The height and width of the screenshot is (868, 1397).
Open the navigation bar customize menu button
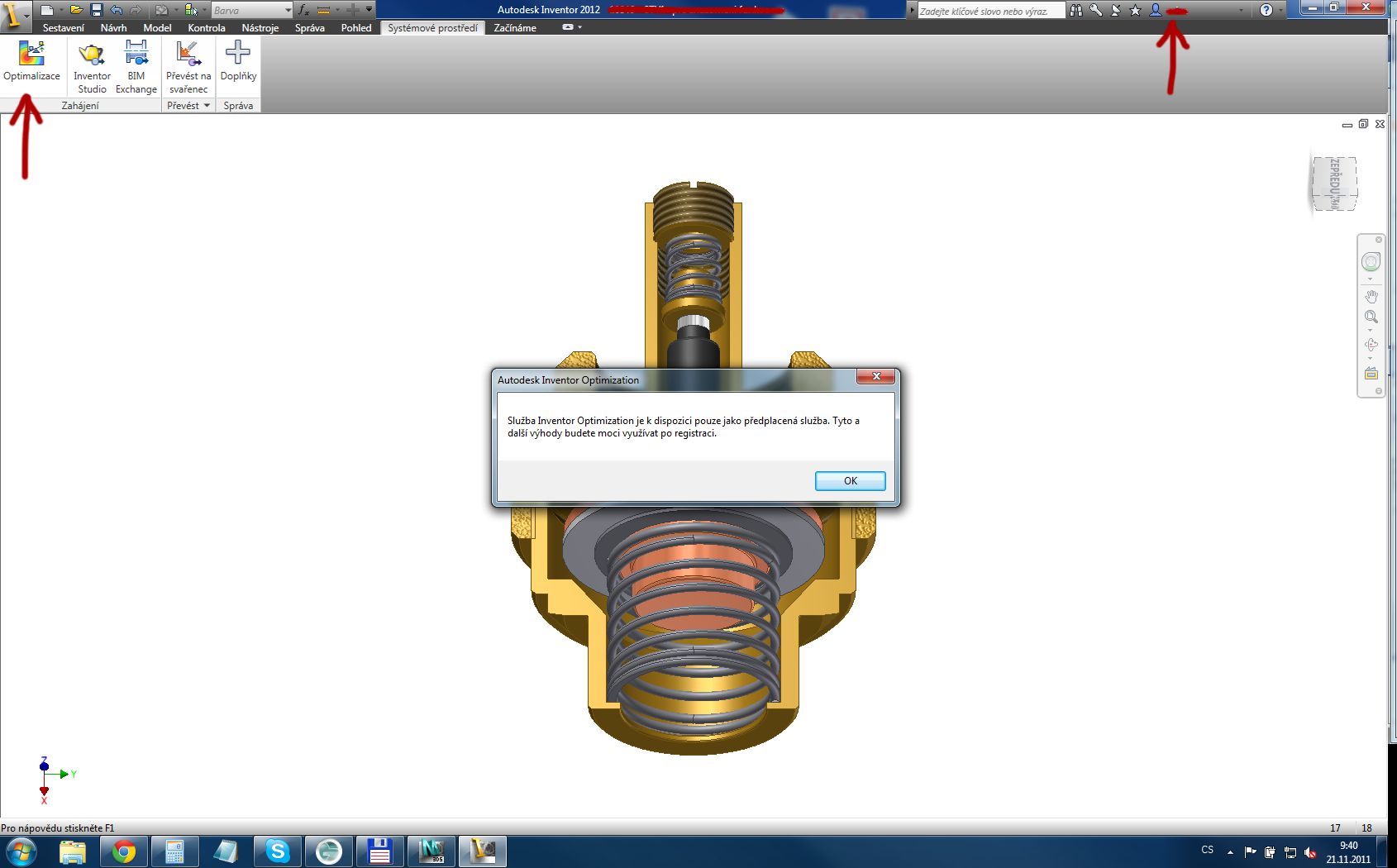click(x=1378, y=391)
